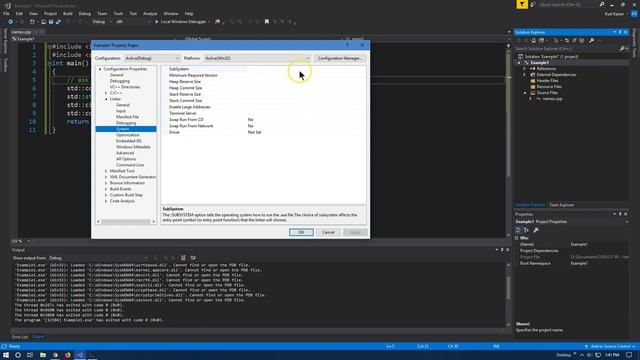
Task: Click the Properties wrench in Solution Explorer toolbar
Action: (x=591, y=40)
